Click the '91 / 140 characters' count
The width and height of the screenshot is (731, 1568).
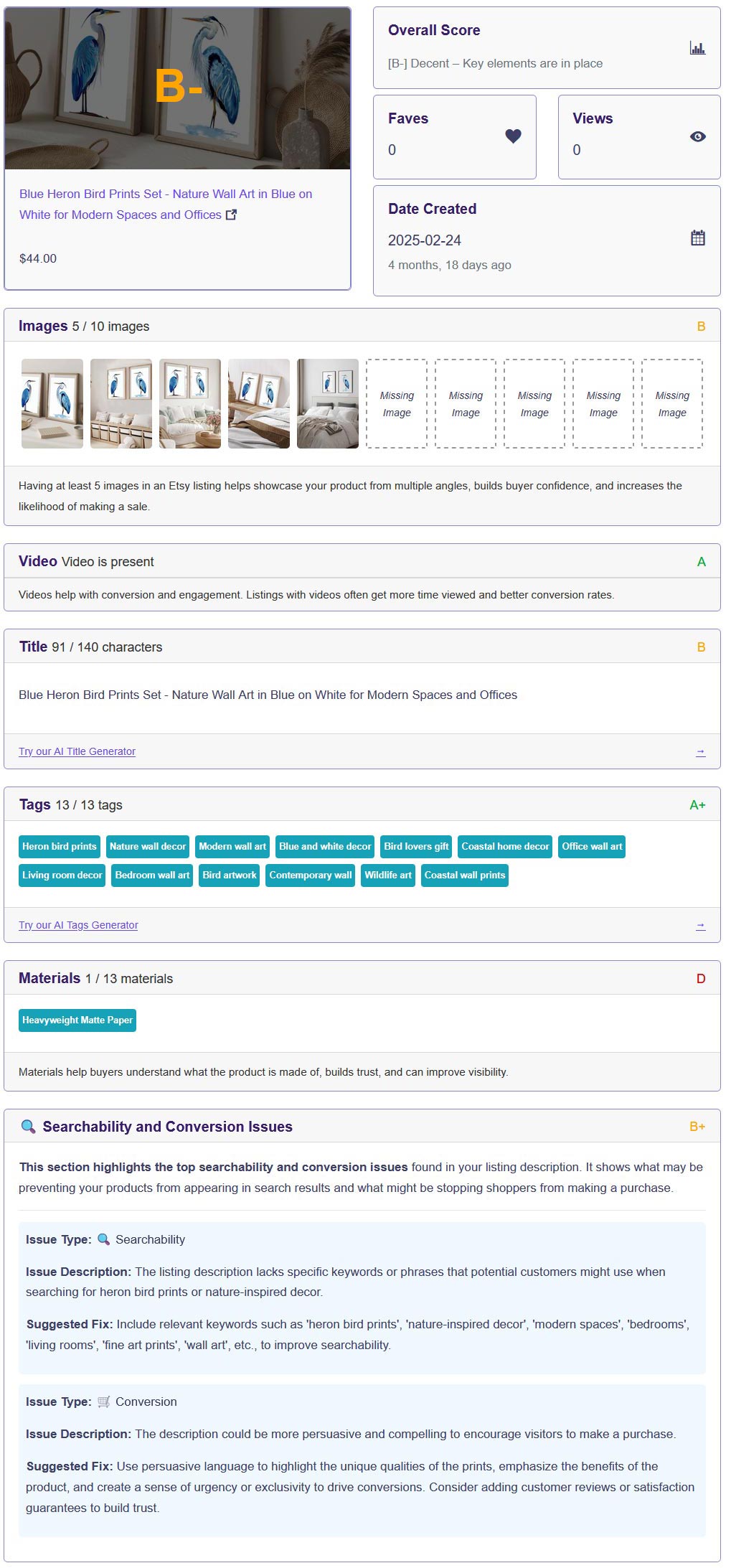coord(108,647)
